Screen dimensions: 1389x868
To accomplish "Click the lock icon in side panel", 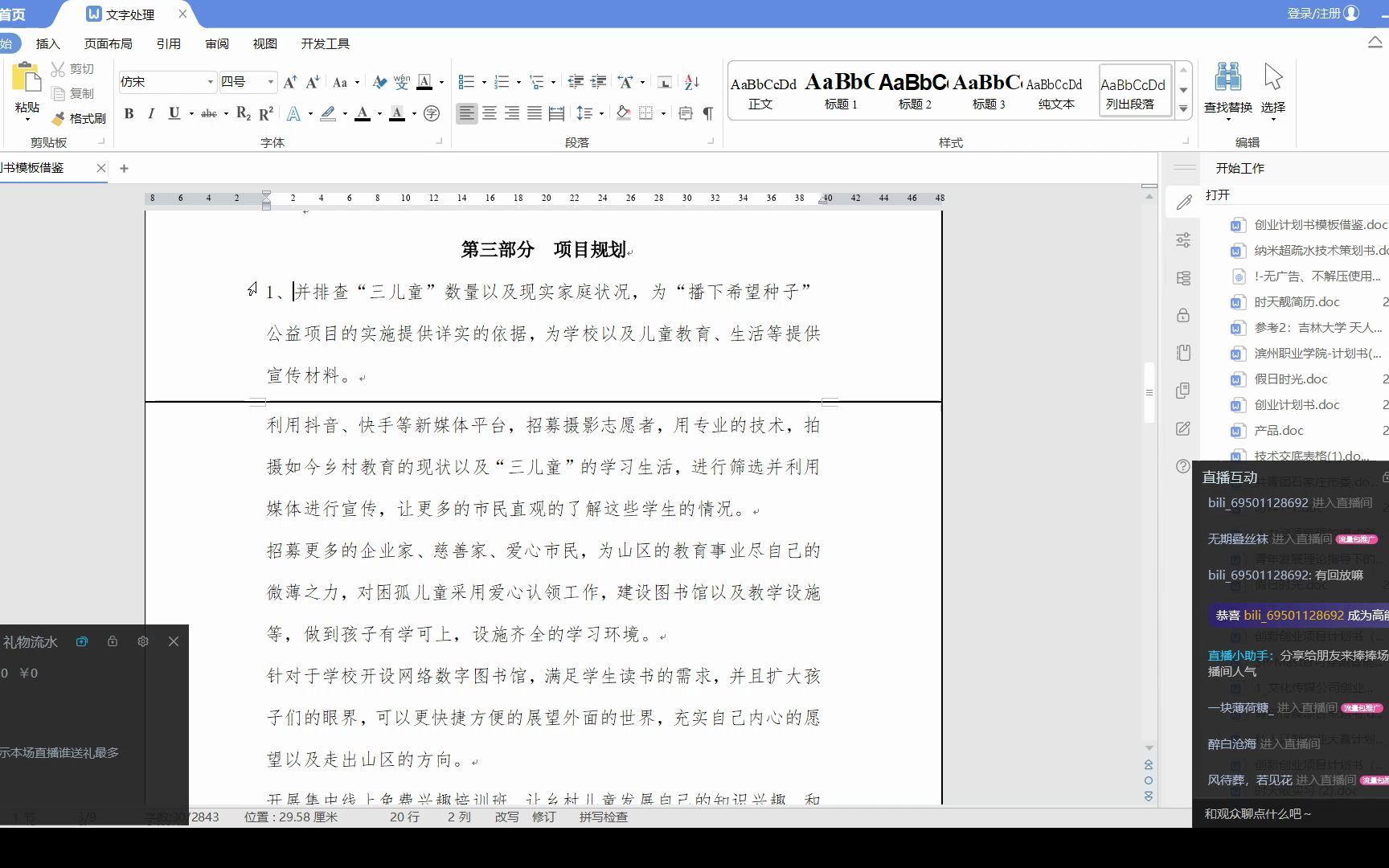I will (x=1183, y=315).
